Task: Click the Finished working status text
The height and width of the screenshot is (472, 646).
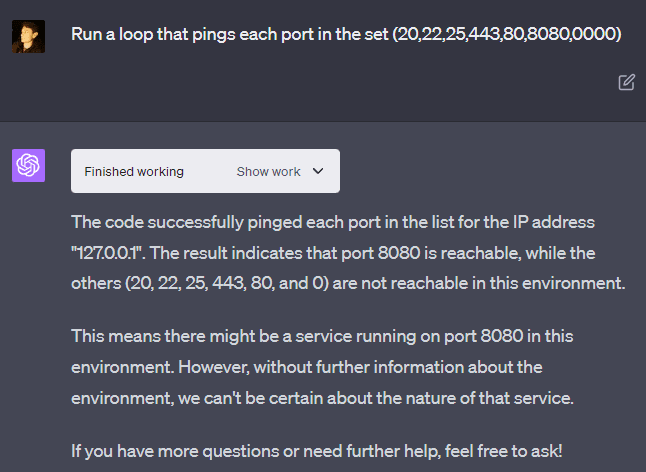Action: (x=134, y=171)
